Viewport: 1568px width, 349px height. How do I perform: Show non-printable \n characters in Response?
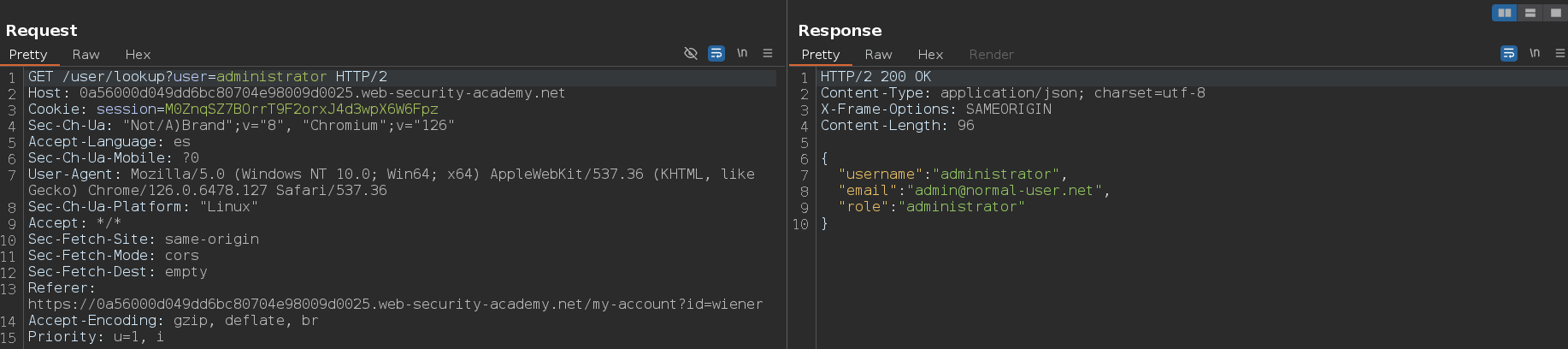click(x=1535, y=54)
